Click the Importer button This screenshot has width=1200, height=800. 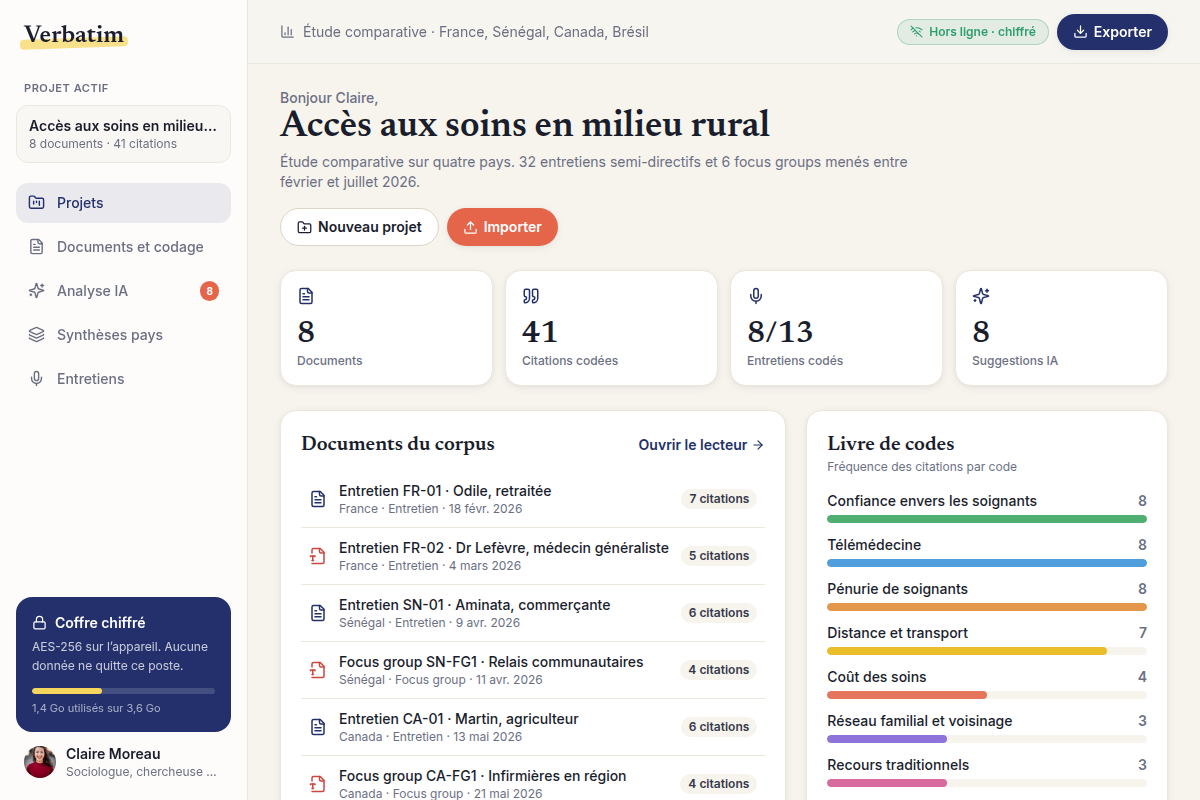[x=502, y=227]
